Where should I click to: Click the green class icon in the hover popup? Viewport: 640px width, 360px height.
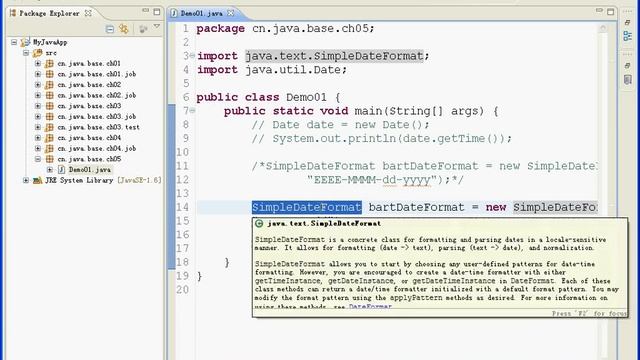point(259,223)
